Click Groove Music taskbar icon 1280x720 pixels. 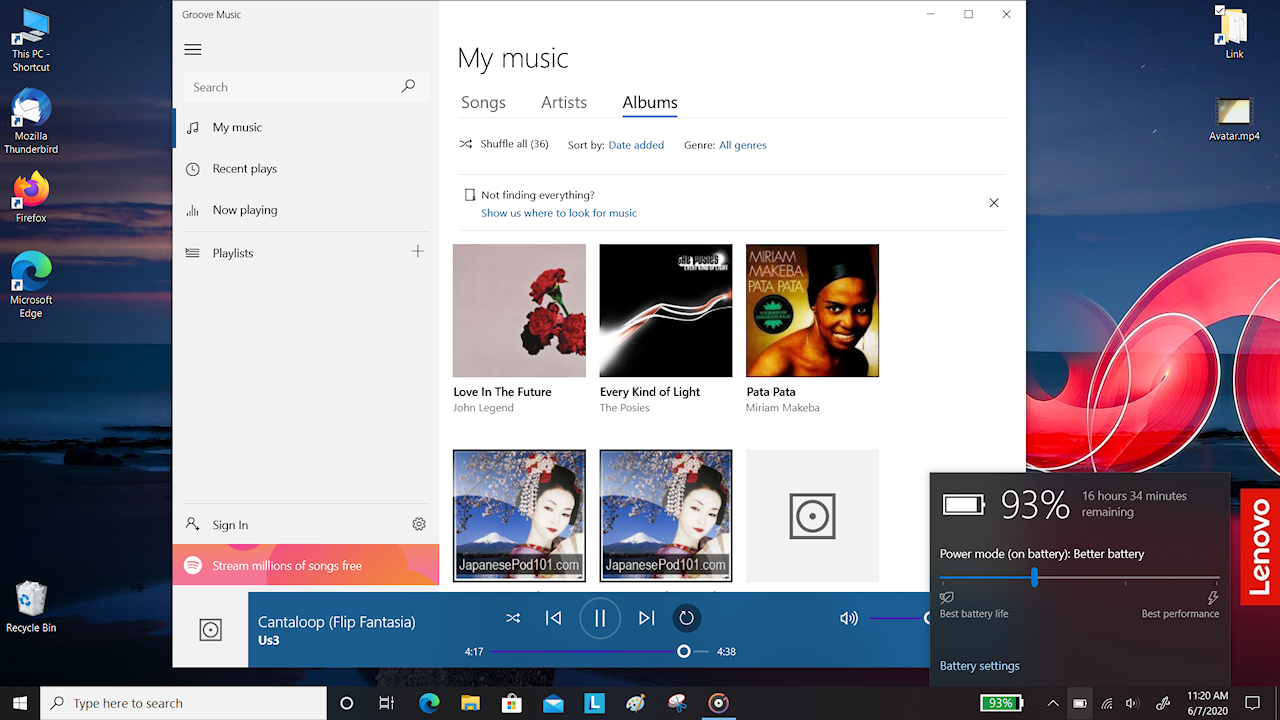pyautogui.click(x=718, y=703)
